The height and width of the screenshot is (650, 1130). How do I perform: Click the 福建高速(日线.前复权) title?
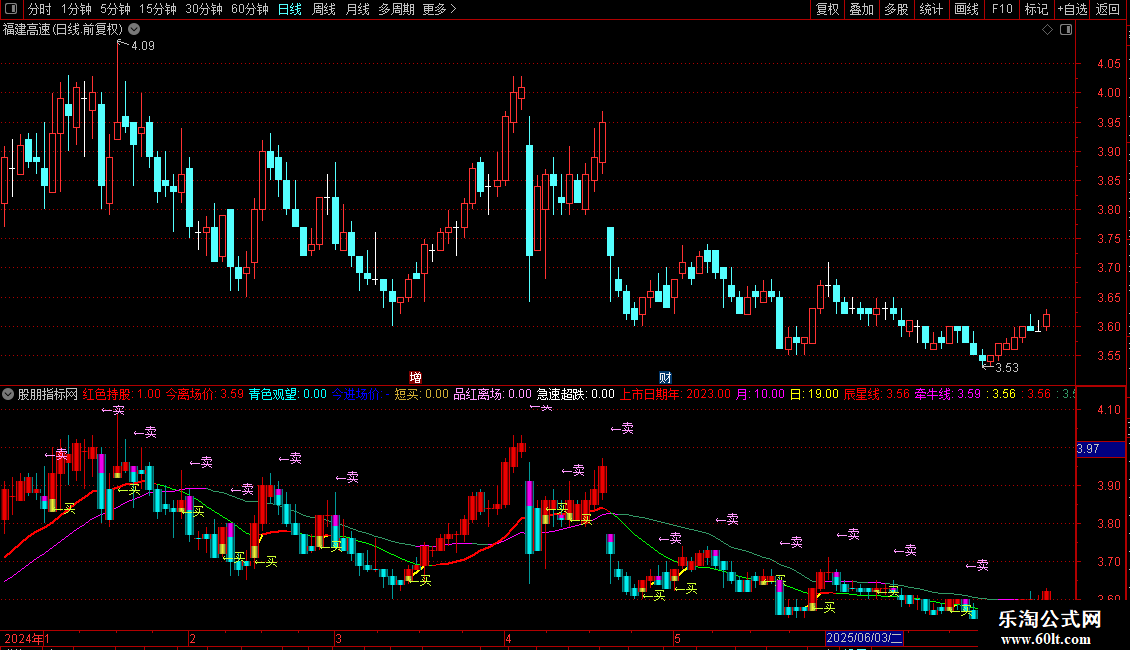point(63,29)
